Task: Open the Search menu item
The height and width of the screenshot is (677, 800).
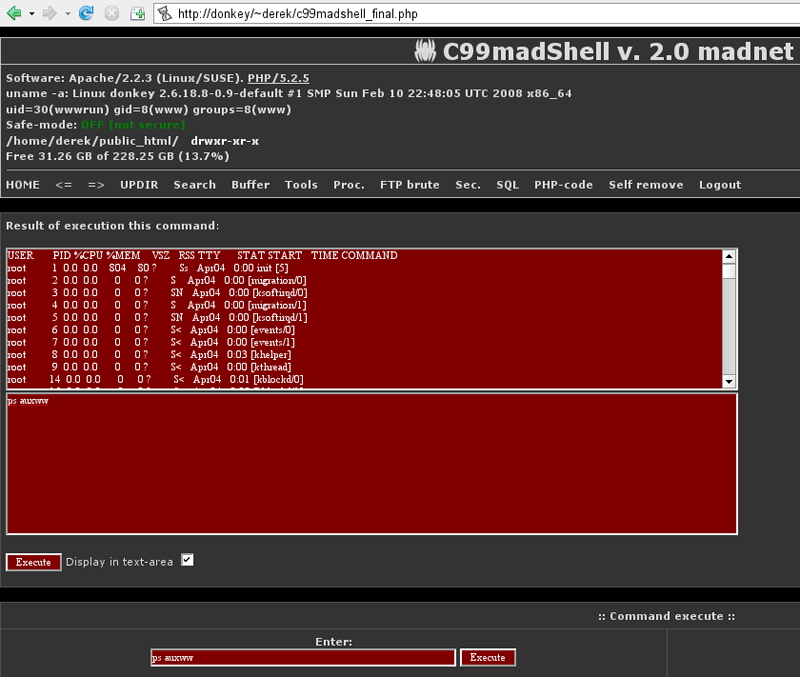Action: point(194,185)
